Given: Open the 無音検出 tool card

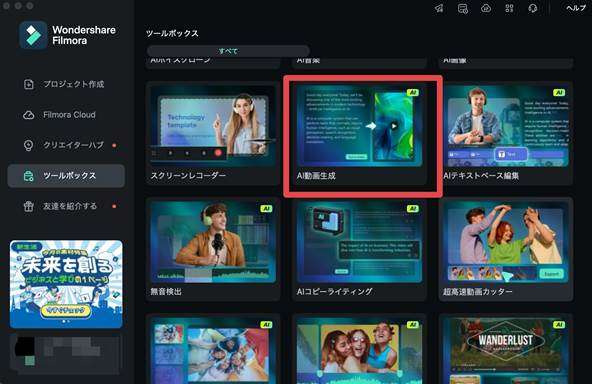Looking at the screenshot, I should click(213, 249).
